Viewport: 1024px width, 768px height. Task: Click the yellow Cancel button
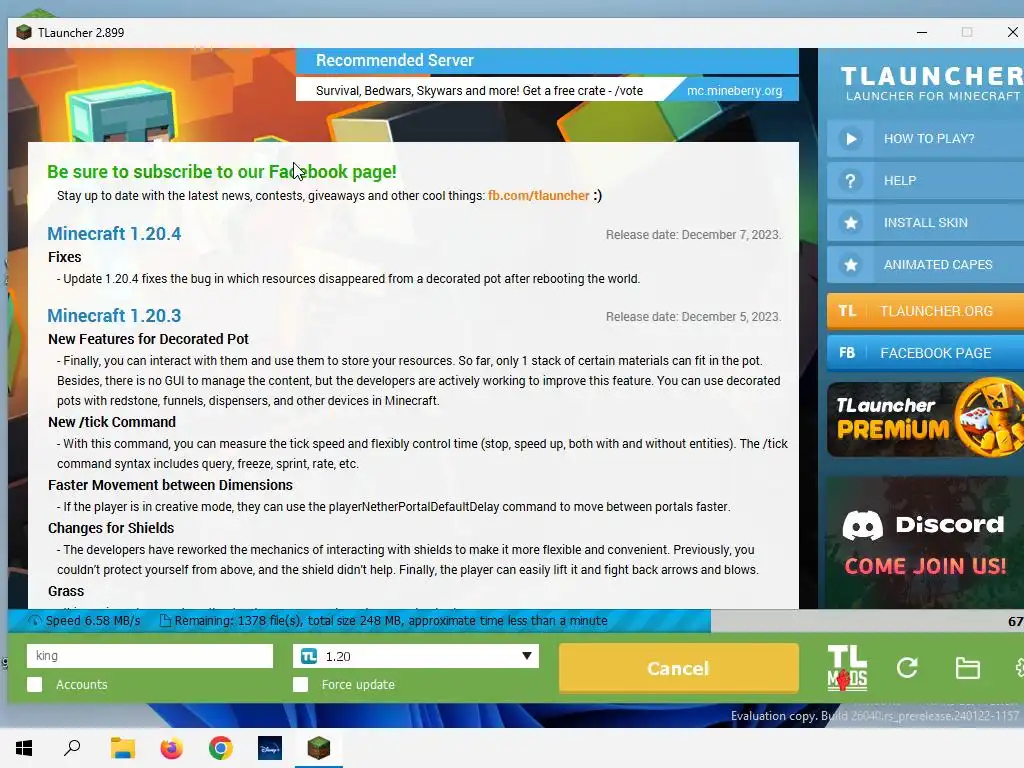pos(679,668)
